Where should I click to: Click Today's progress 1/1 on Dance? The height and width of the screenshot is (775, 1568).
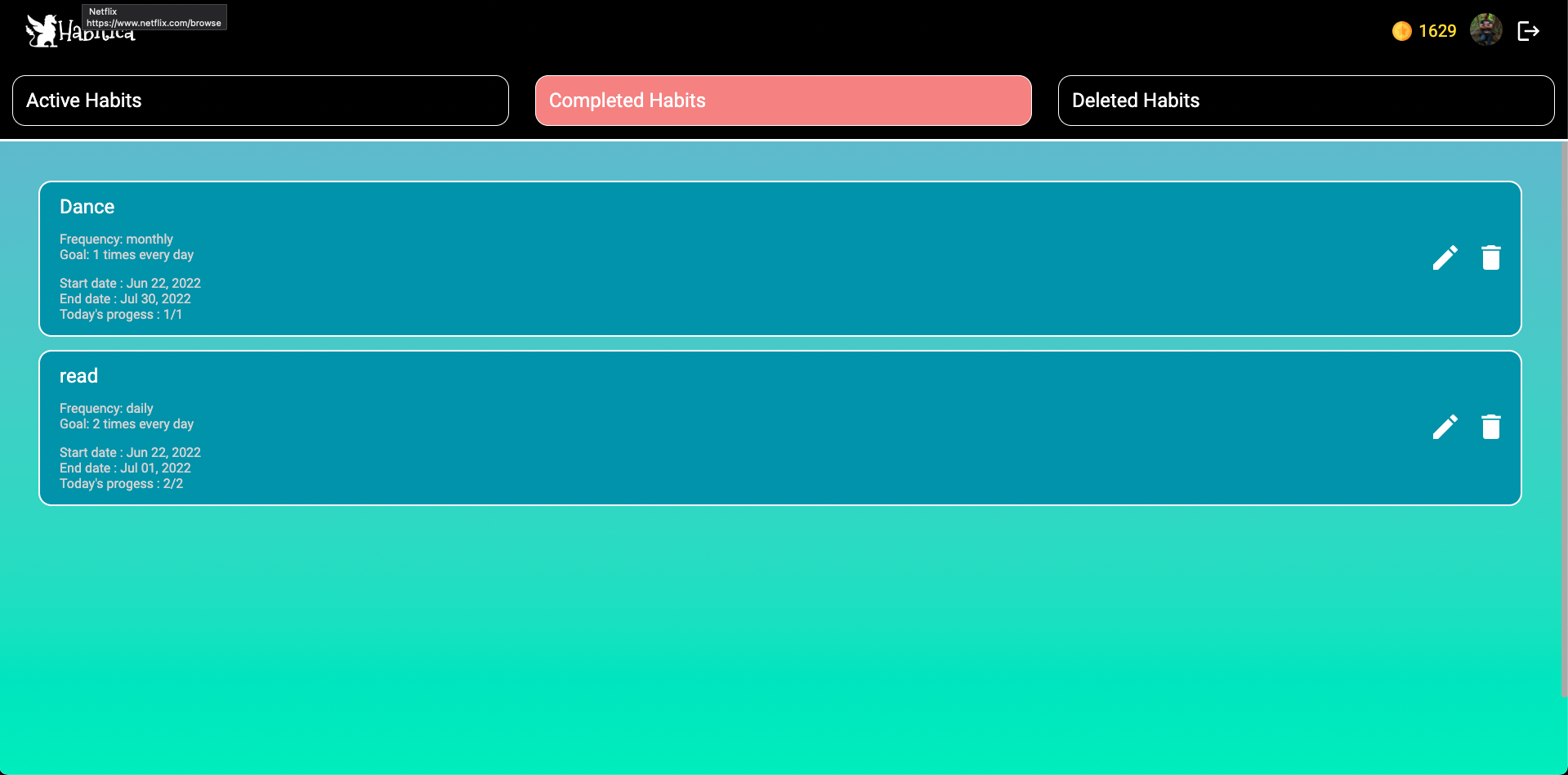pos(121,314)
